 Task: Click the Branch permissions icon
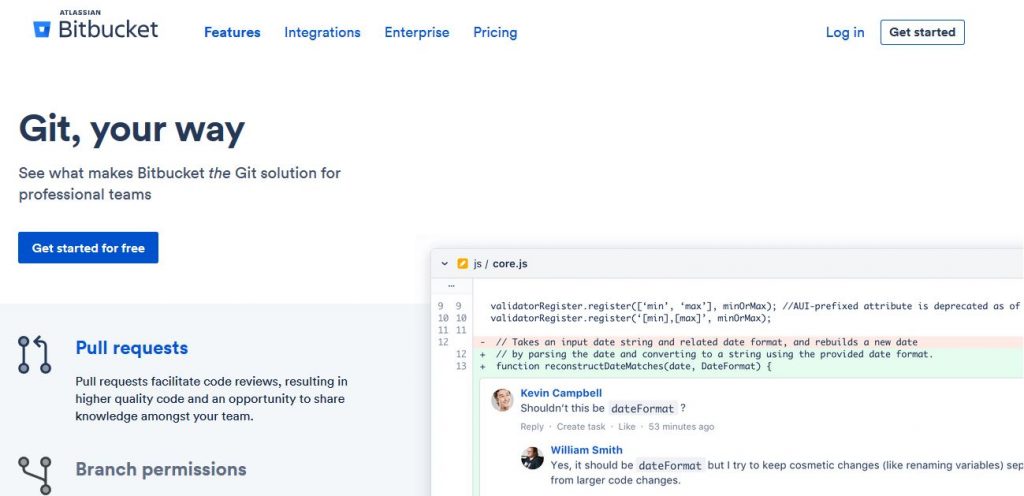35,475
